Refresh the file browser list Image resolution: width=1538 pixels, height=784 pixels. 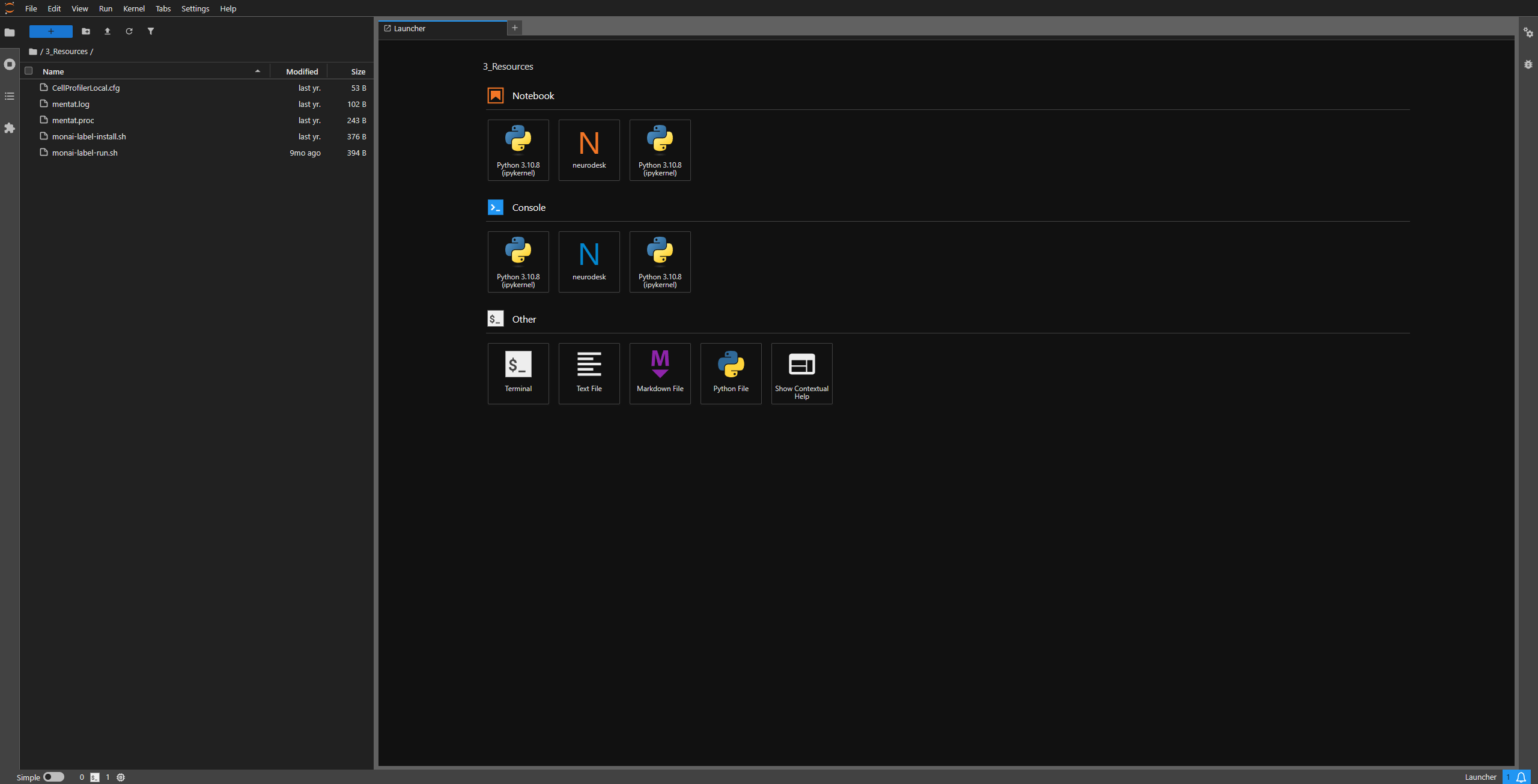coord(129,31)
